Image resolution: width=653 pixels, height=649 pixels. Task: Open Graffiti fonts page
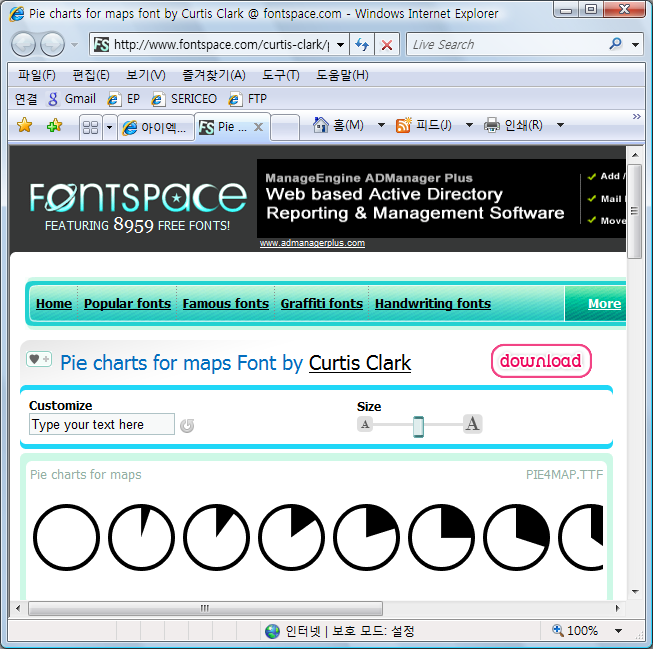(322, 304)
